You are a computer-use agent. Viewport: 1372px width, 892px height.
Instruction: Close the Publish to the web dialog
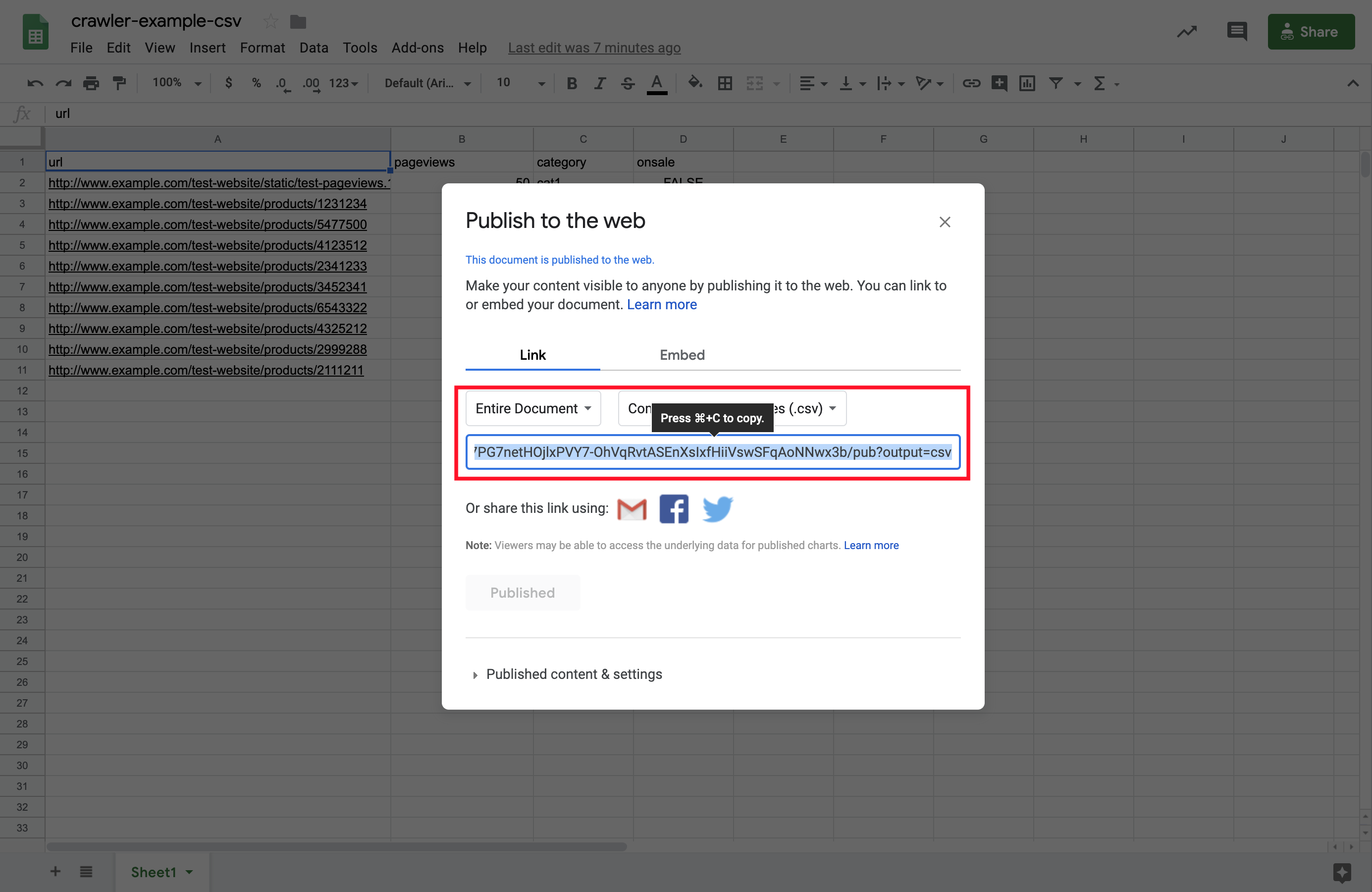click(x=944, y=222)
